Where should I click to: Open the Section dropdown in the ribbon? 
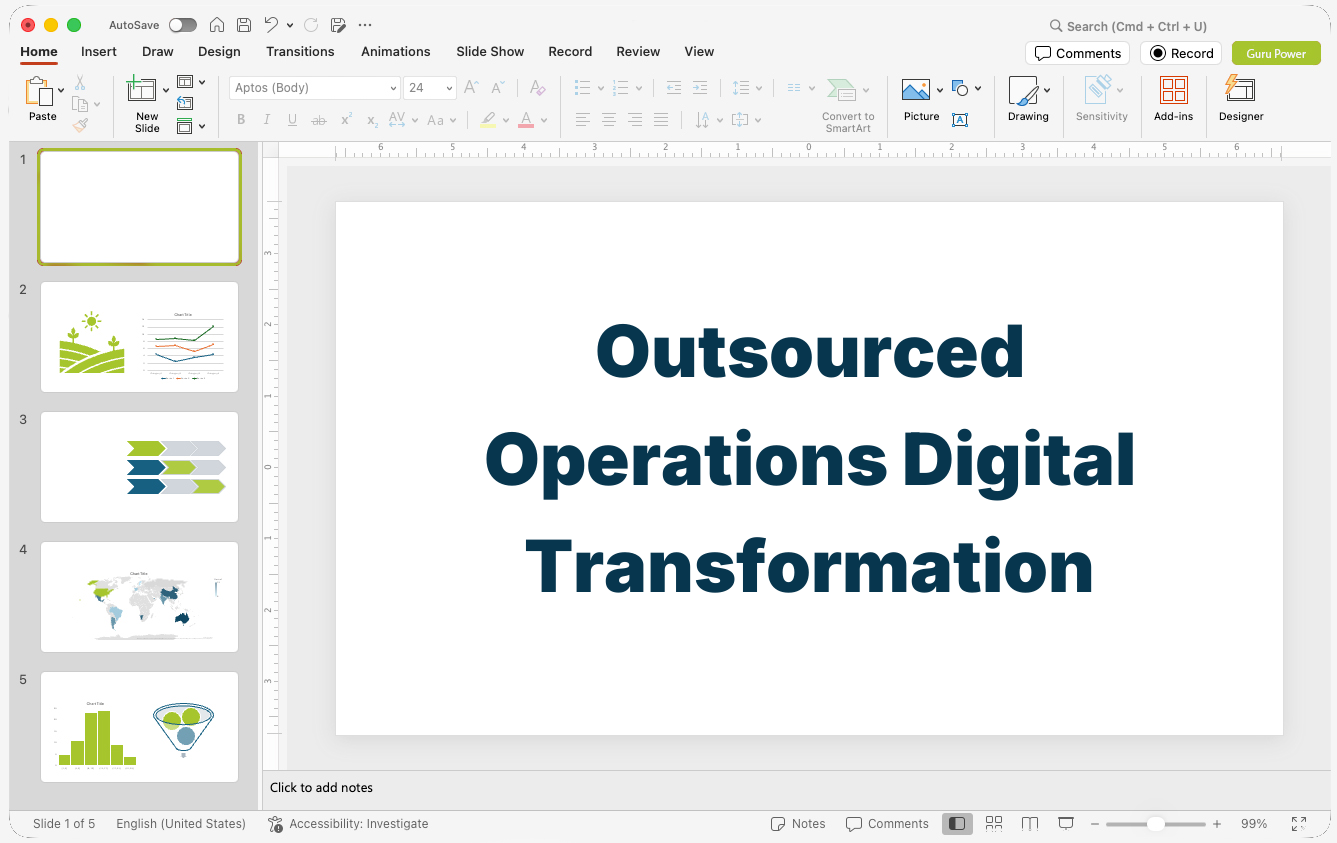(x=191, y=126)
